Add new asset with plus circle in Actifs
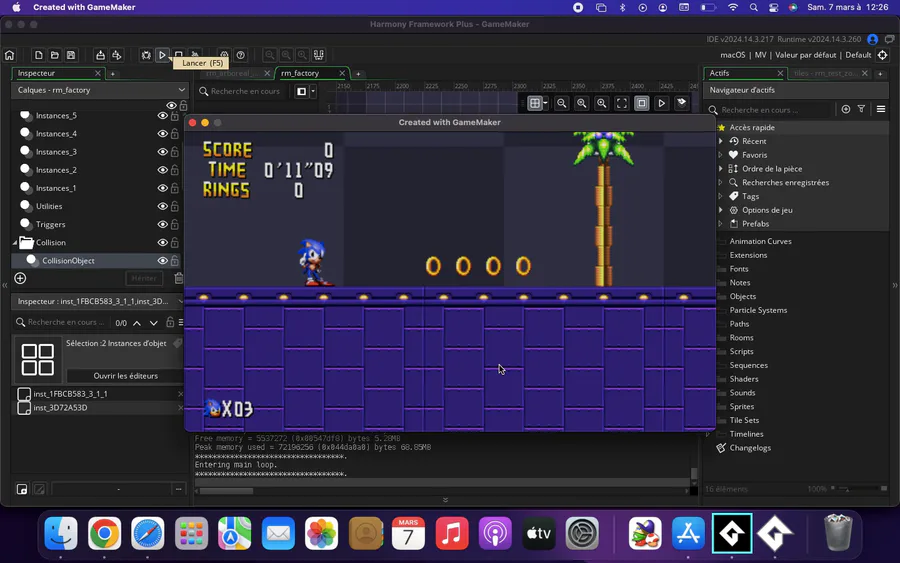The image size is (900, 563). (x=846, y=109)
